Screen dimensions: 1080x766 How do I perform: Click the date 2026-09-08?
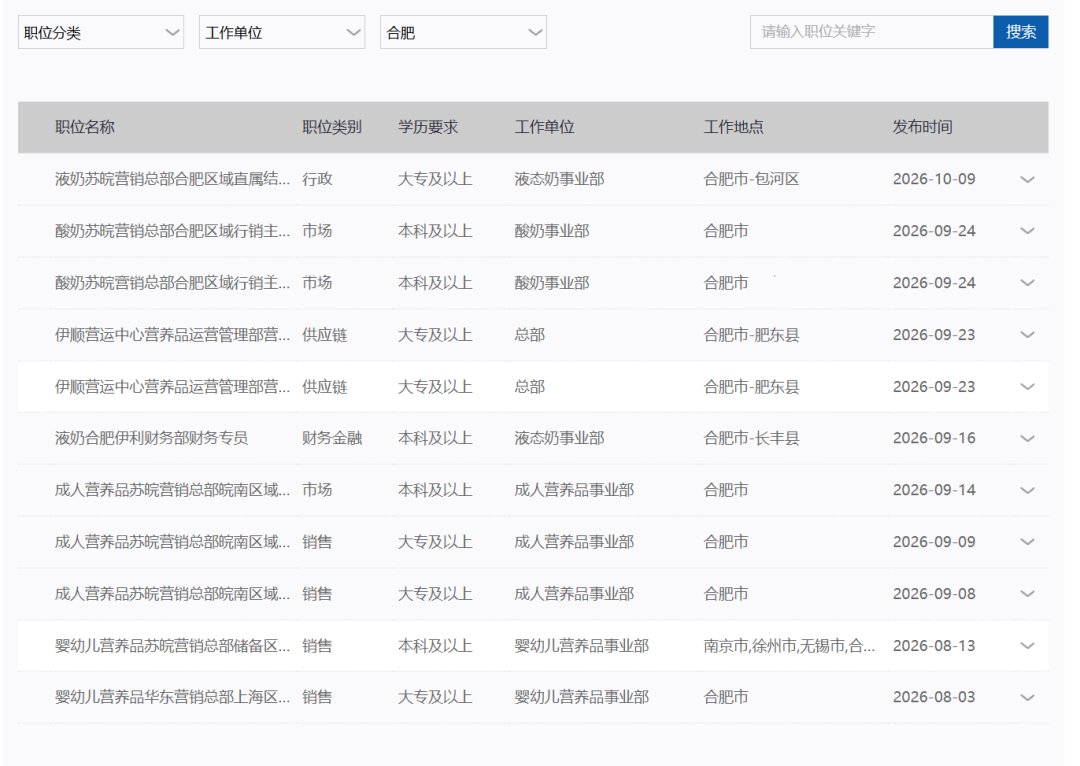pyautogui.click(x=934, y=594)
